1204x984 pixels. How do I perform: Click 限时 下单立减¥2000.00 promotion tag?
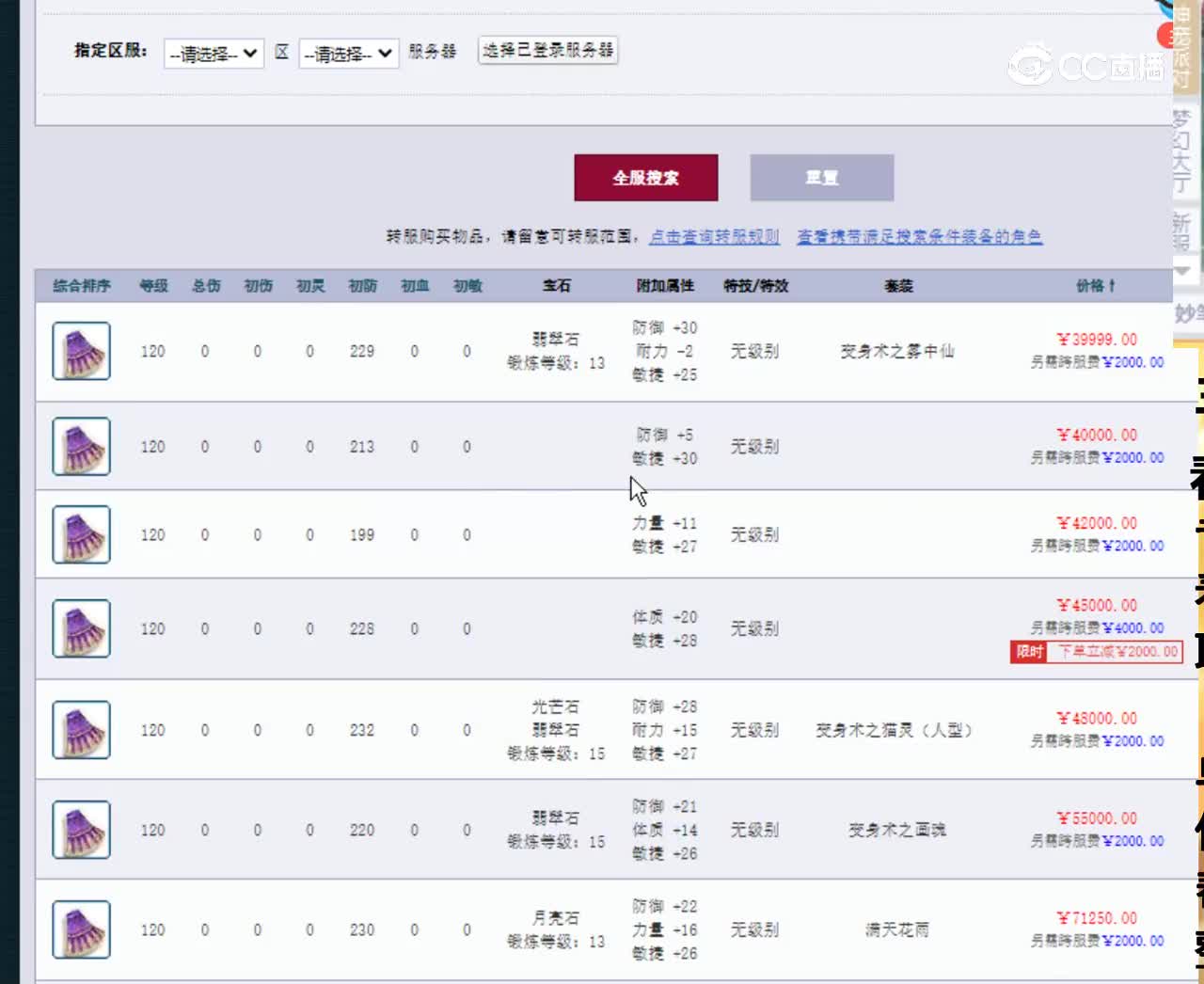(1097, 652)
